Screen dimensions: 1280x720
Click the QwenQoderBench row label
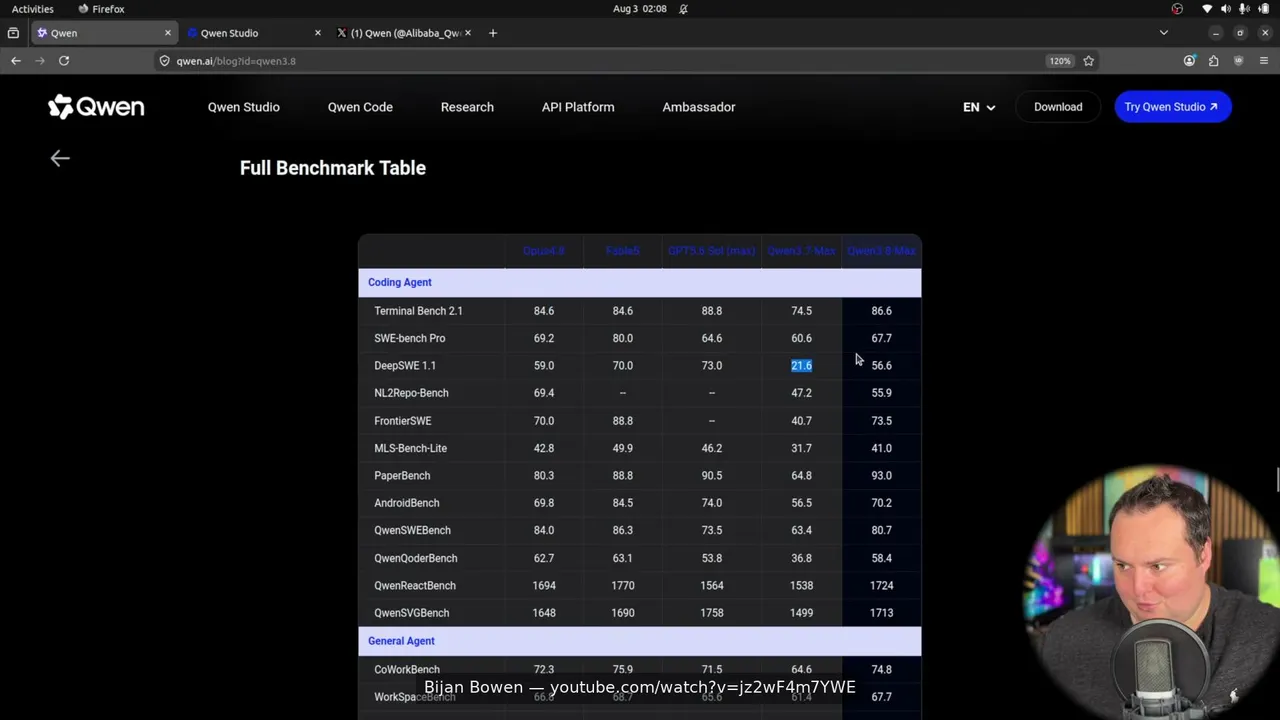click(x=416, y=558)
